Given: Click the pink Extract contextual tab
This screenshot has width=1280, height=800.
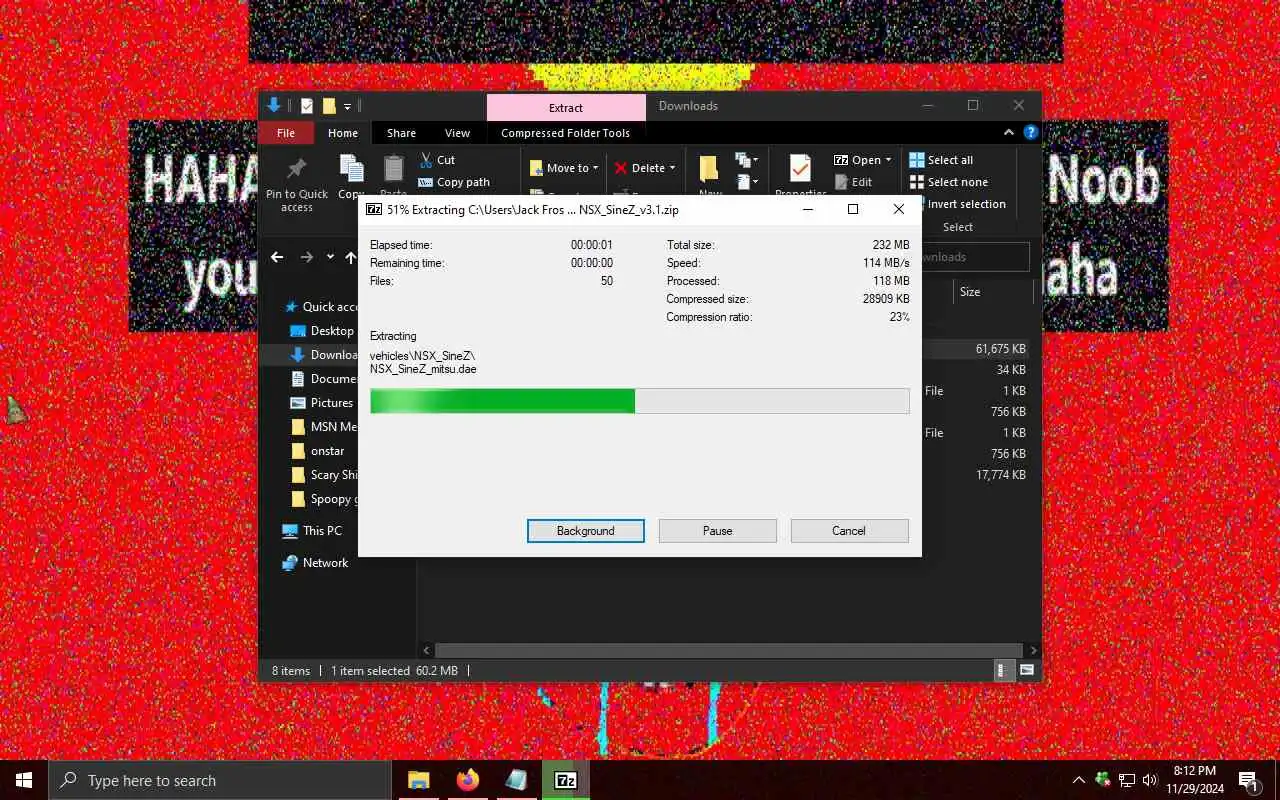Looking at the screenshot, I should coord(566,107).
